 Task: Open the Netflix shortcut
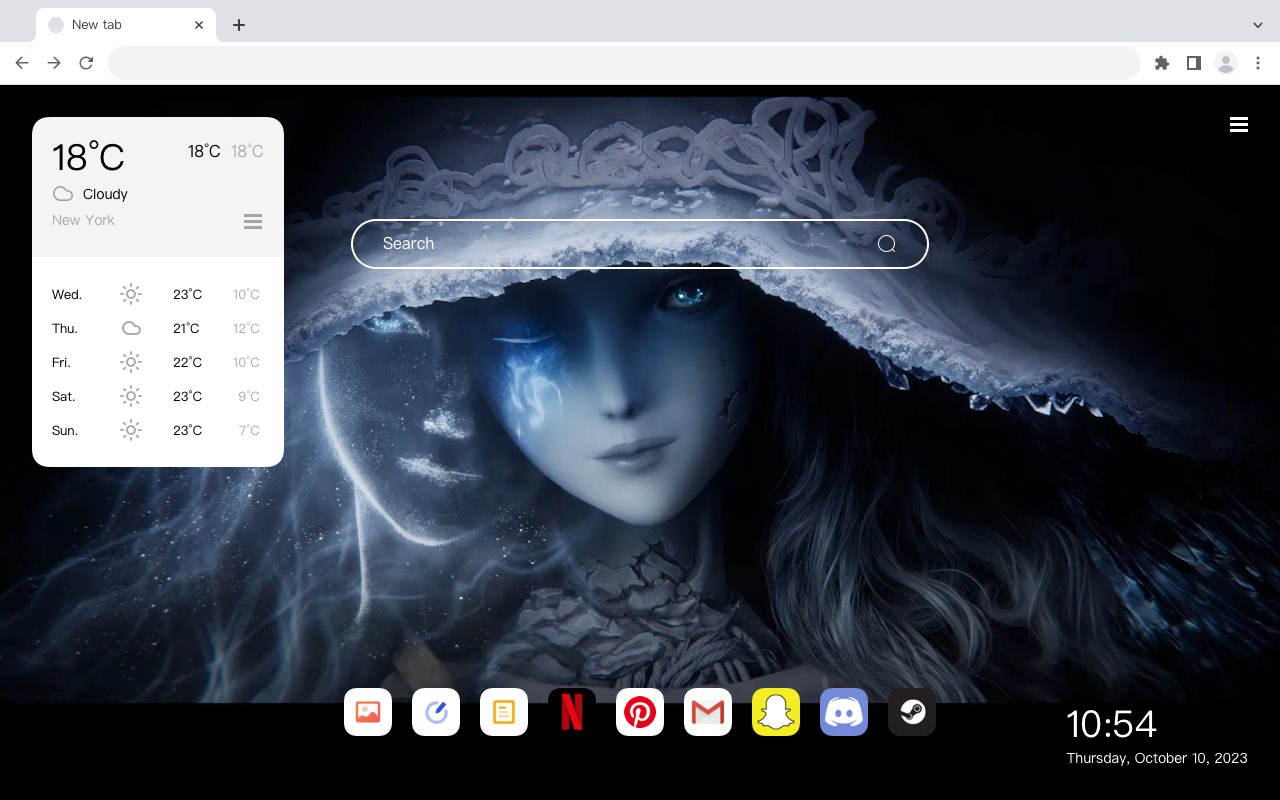[572, 712]
